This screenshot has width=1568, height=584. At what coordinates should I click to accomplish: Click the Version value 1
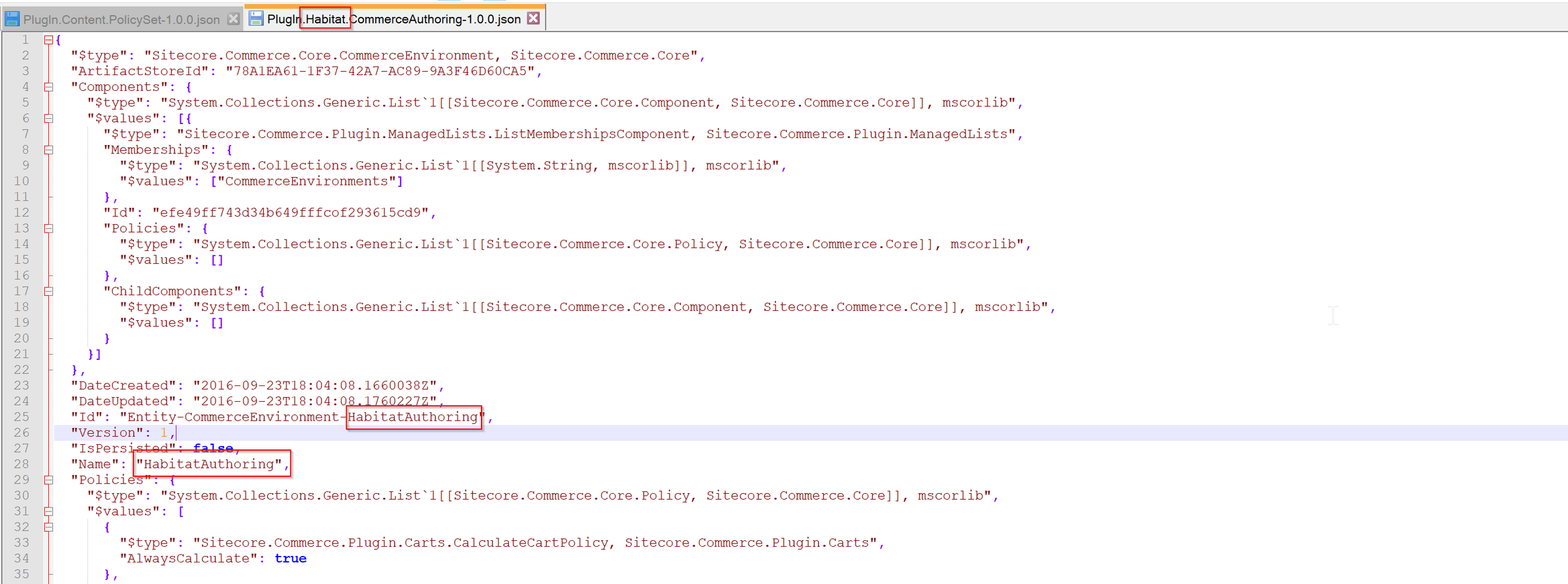click(x=164, y=432)
